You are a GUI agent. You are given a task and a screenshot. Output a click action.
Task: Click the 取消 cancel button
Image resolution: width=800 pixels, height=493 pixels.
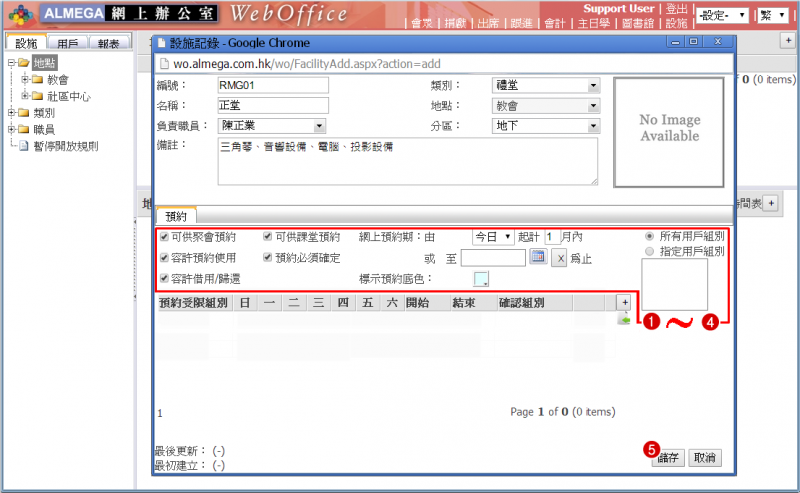(704, 458)
